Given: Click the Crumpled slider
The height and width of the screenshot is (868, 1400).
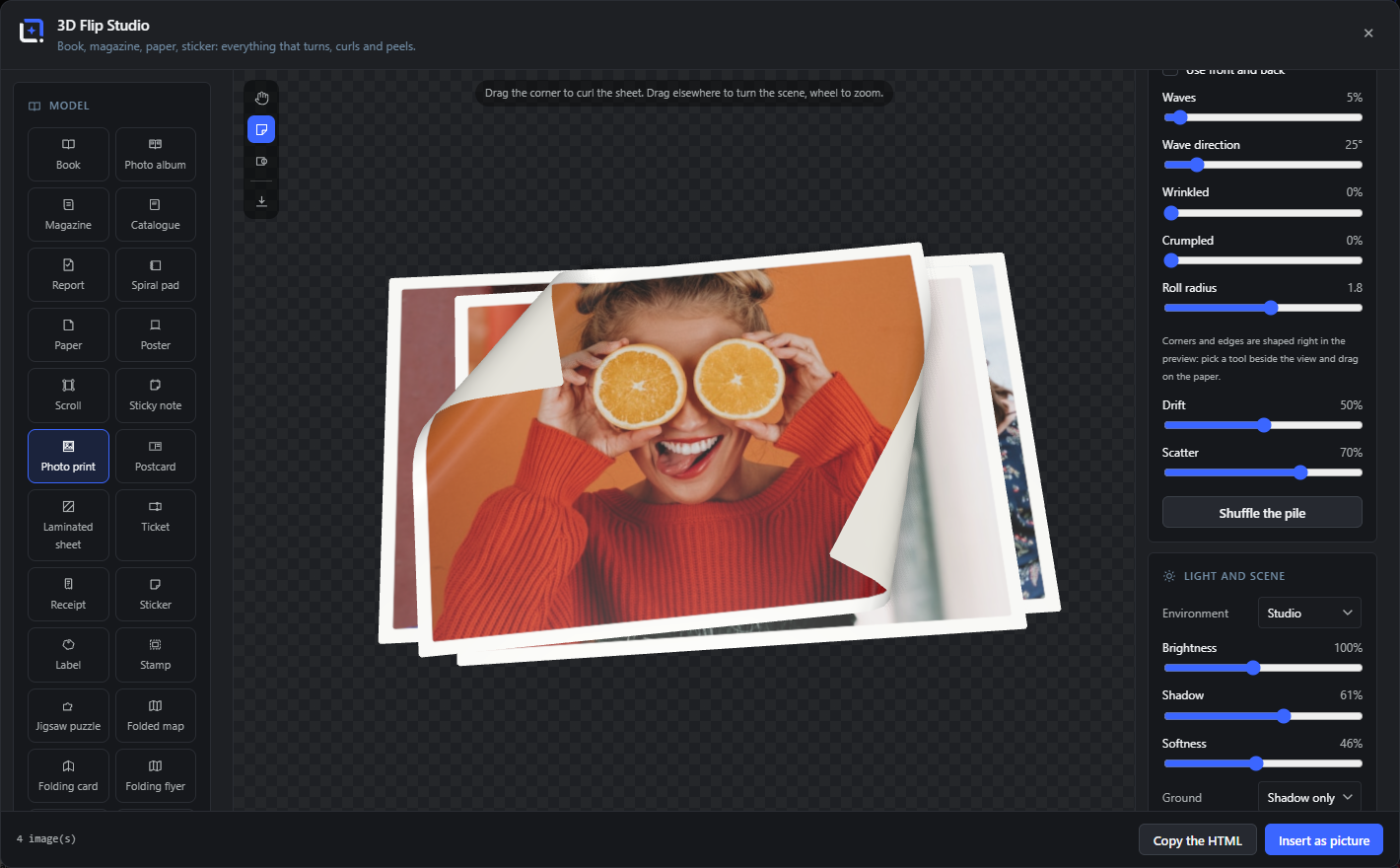Looking at the screenshot, I should [x=1263, y=260].
